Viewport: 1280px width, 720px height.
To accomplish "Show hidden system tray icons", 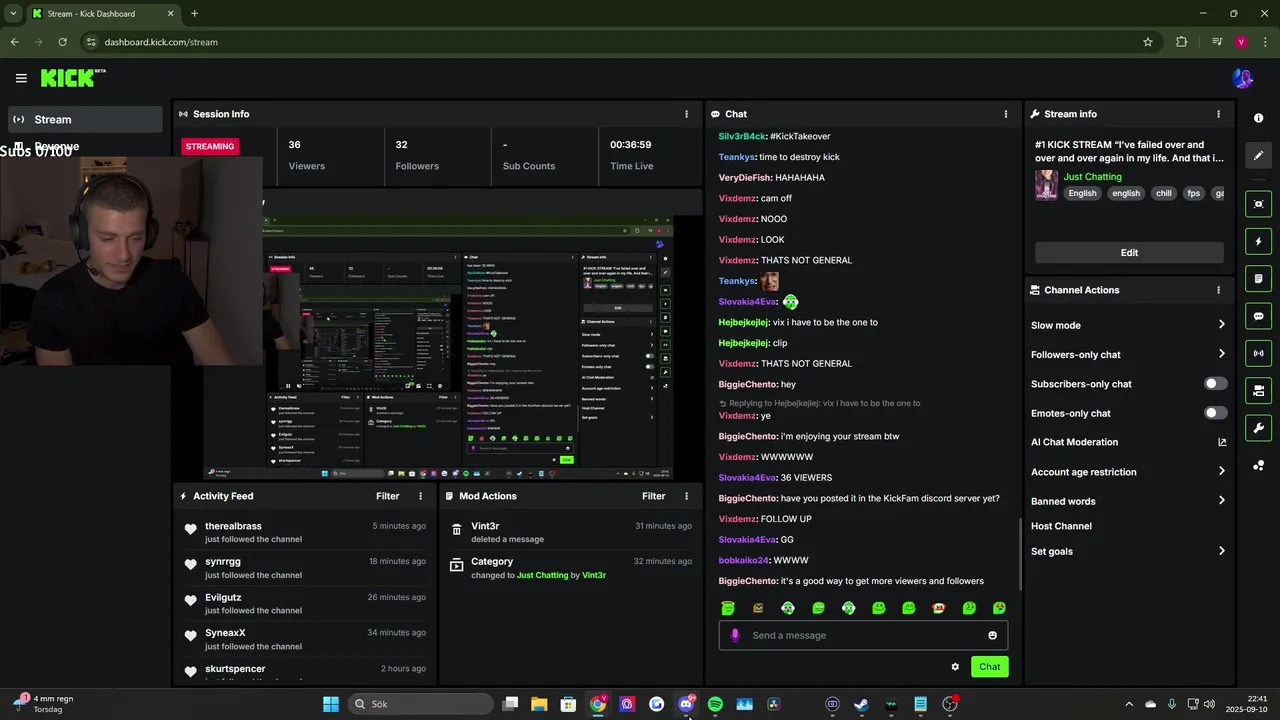I will [1129, 704].
